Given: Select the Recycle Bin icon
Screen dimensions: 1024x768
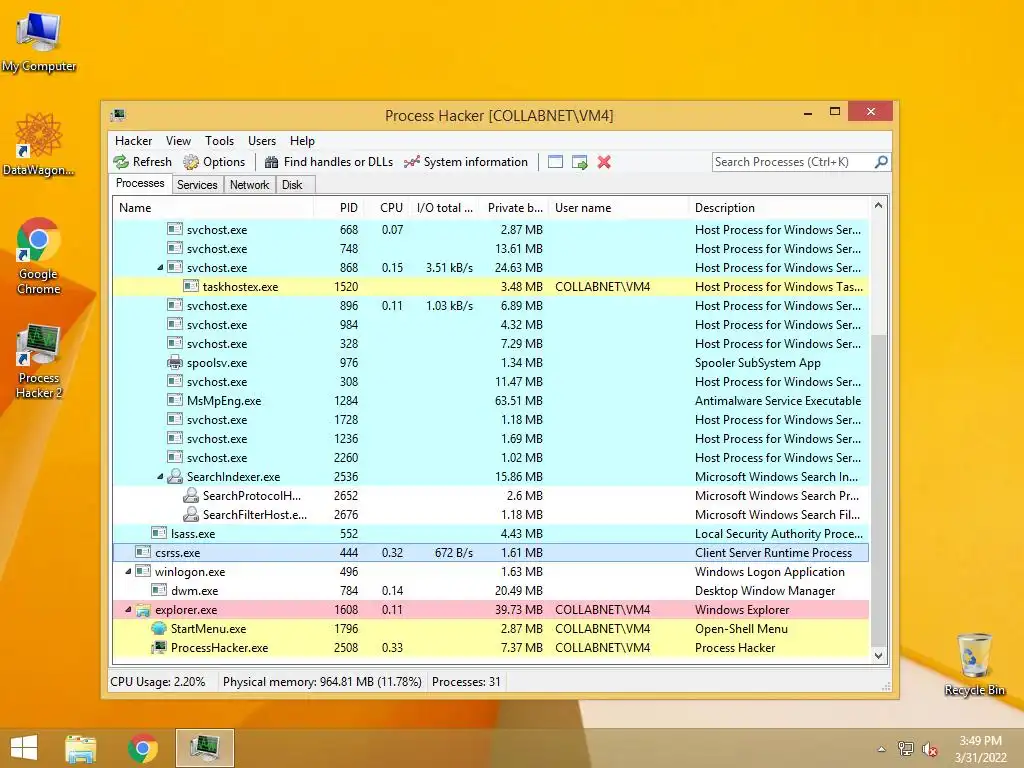Looking at the screenshot, I should click(x=974, y=664).
